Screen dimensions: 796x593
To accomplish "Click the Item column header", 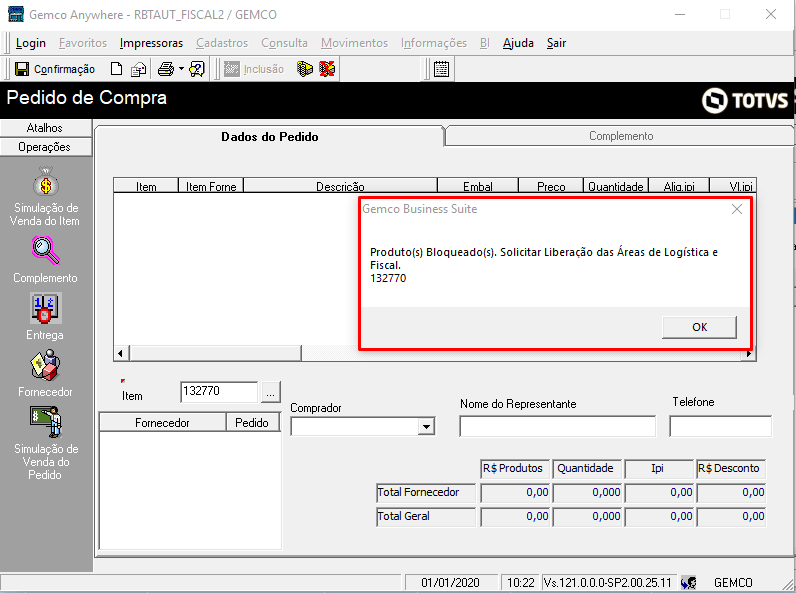I will coord(146,186).
